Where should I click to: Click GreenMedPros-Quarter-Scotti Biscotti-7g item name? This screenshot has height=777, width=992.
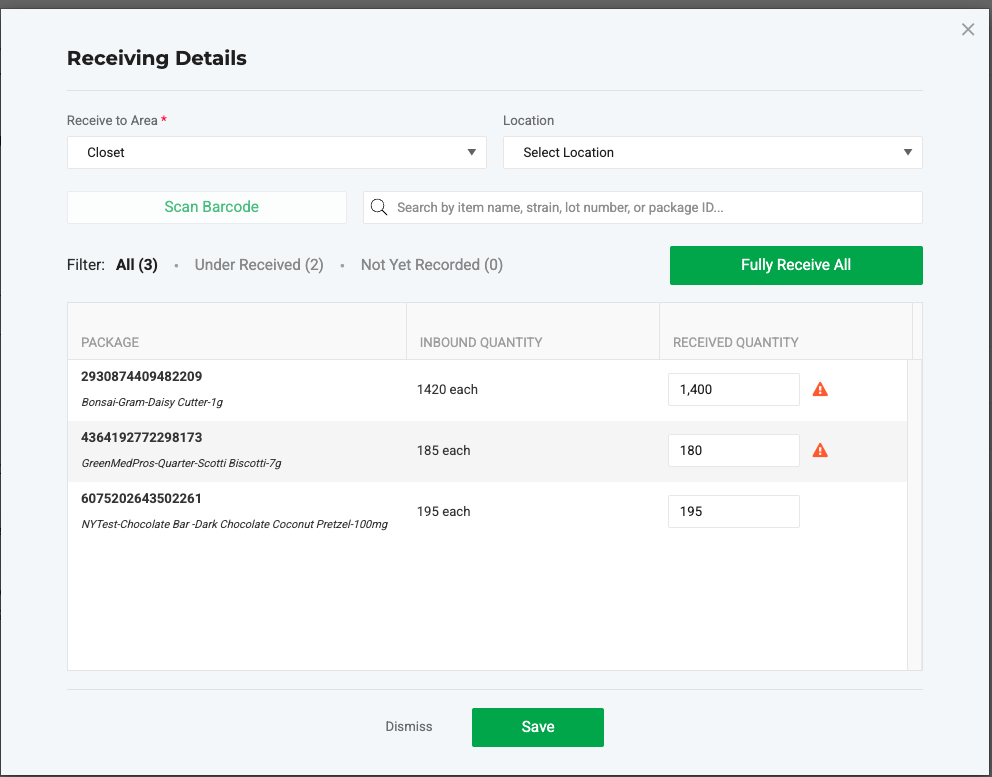(x=182, y=463)
